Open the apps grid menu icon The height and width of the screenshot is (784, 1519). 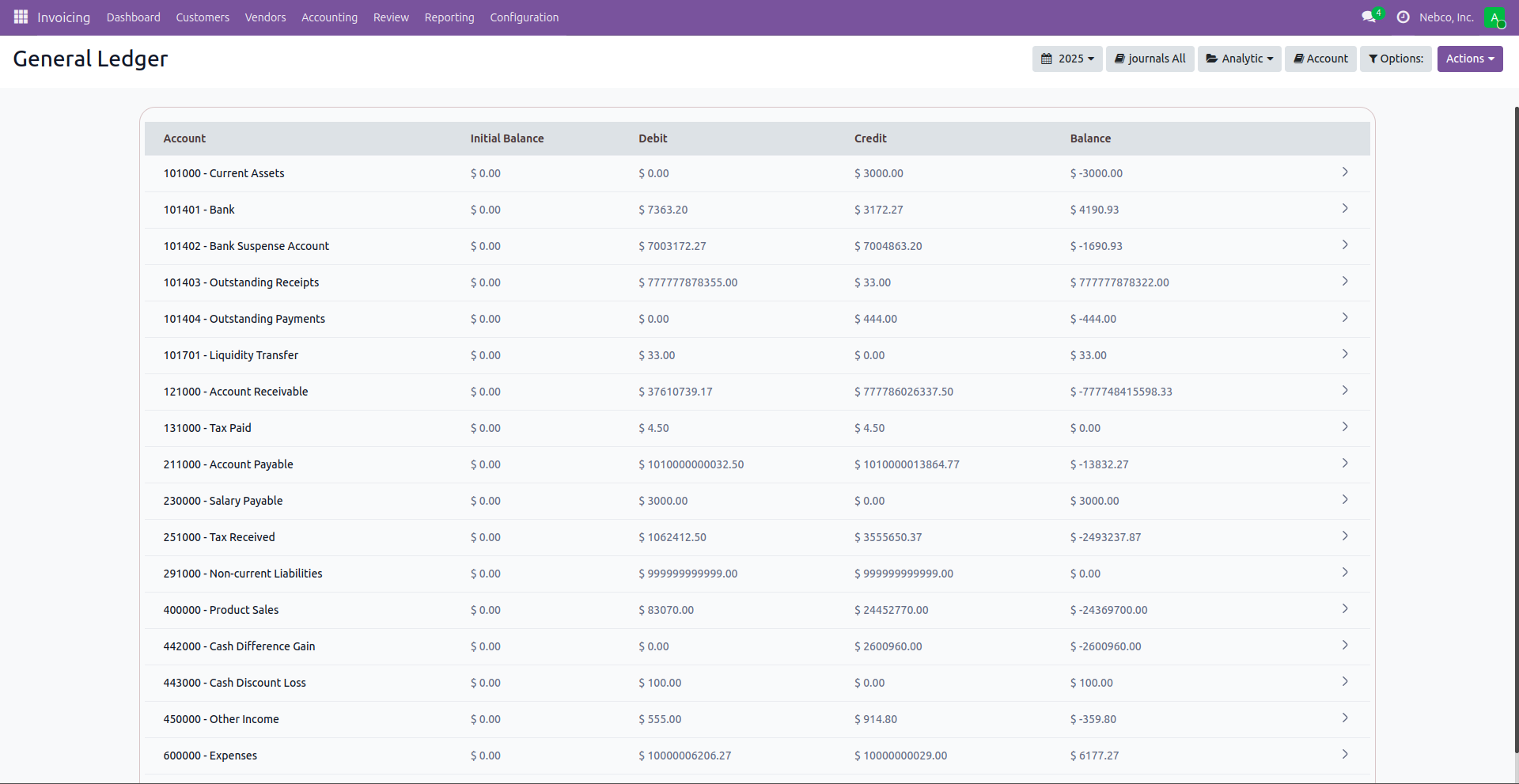point(21,17)
